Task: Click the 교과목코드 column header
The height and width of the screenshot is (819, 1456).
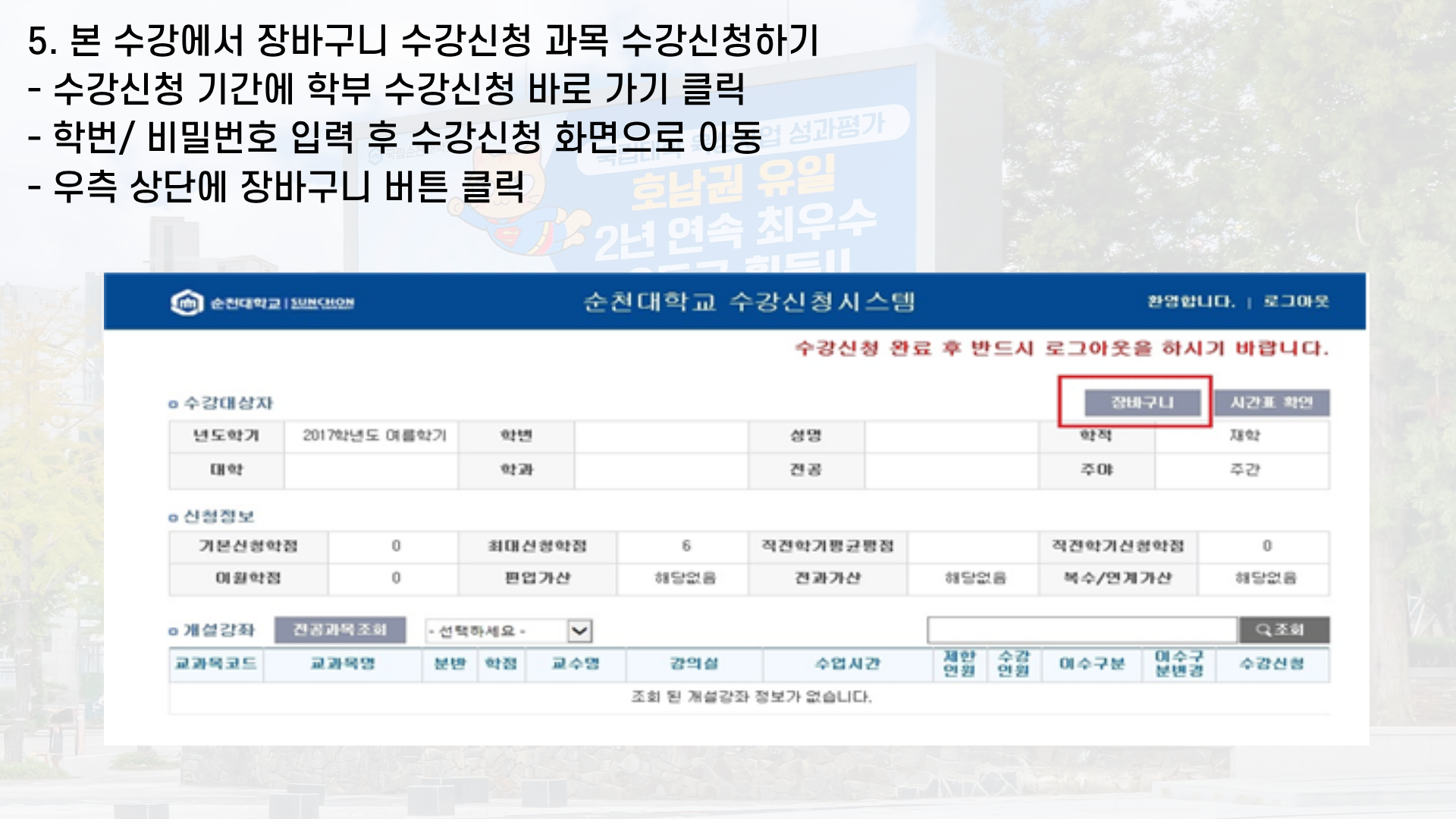Action: click(x=216, y=664)
